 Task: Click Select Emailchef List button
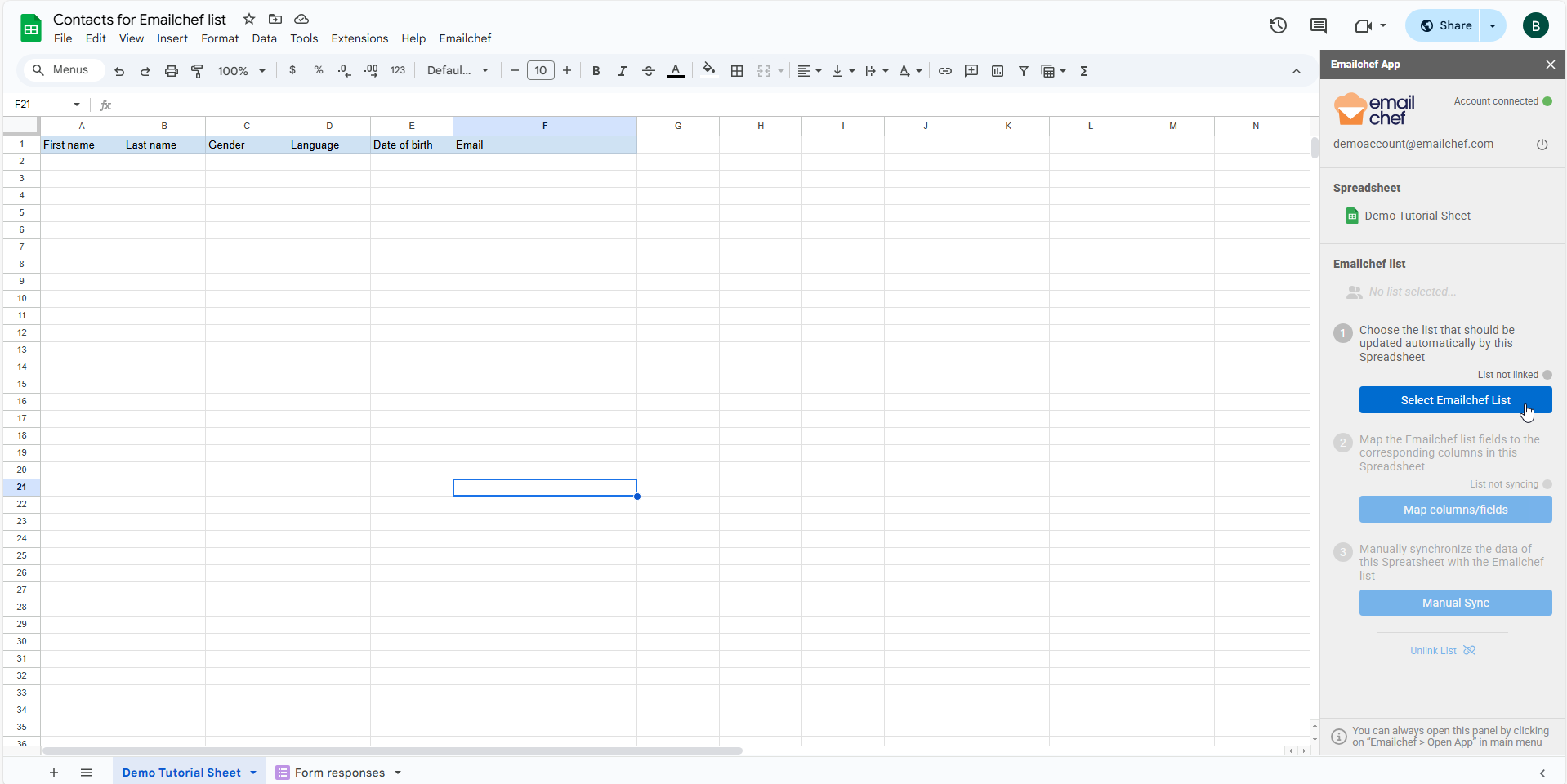[x=1455, y=400]
